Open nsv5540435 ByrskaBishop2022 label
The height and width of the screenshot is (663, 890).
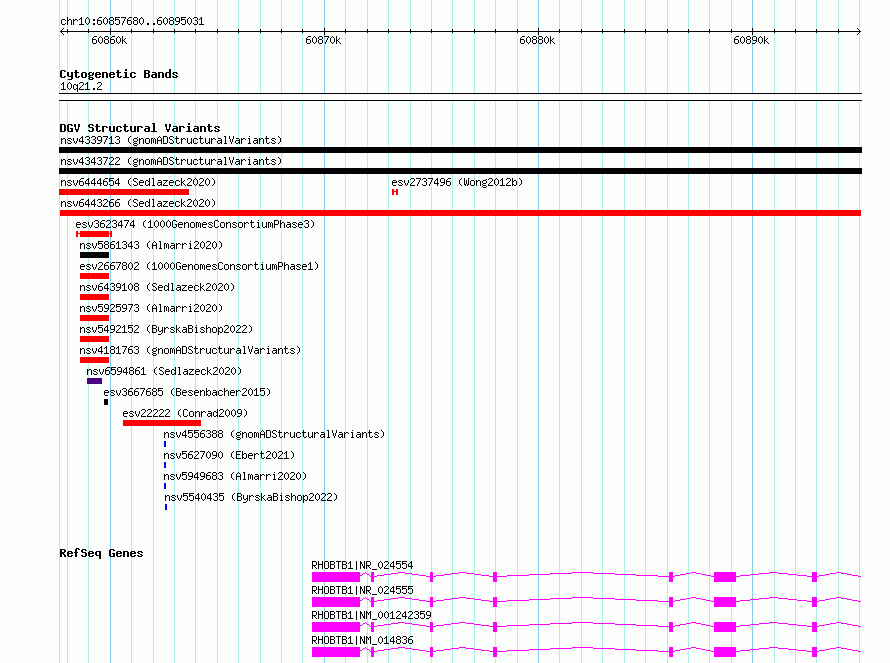pos(251,497)
